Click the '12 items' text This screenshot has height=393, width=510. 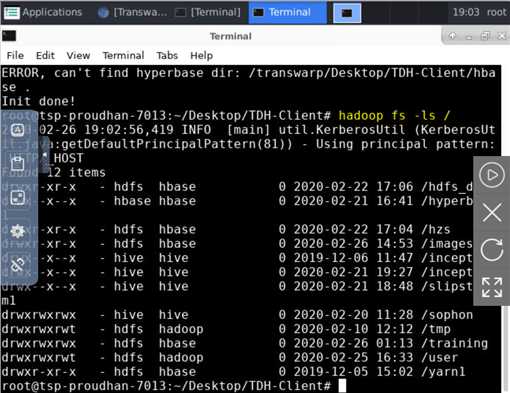tap(76, 172)
